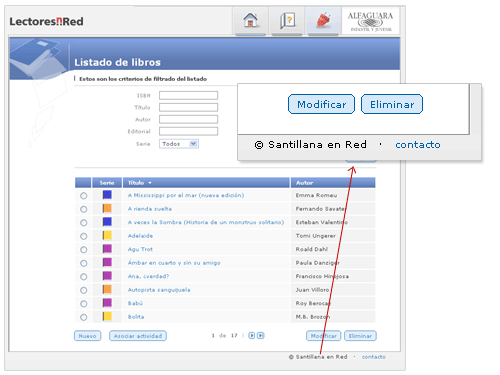The height and width of the screenshot is (375, 500).
Task: Click the Listado de libros heading
Action: [x=117, y=62]
